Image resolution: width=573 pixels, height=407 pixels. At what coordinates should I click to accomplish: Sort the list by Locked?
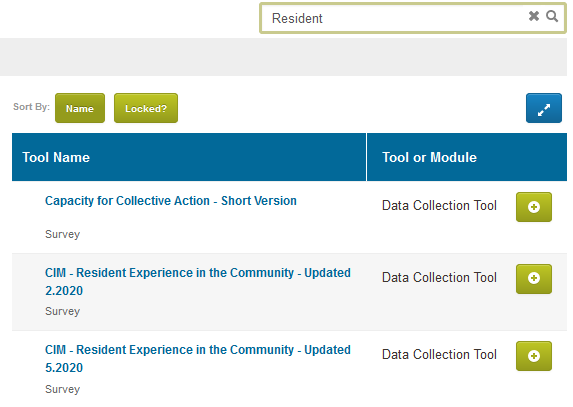pyautogui.click(x=146, y=108)
